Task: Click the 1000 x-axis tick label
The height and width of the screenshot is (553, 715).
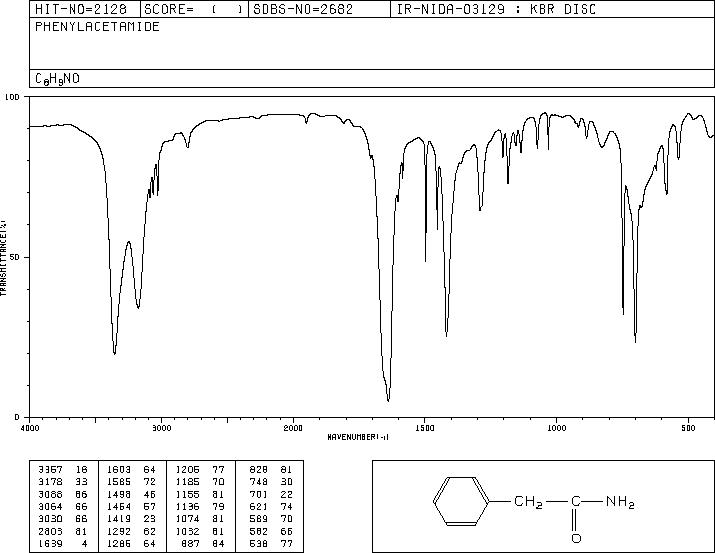Action: (x=556, y=428)
